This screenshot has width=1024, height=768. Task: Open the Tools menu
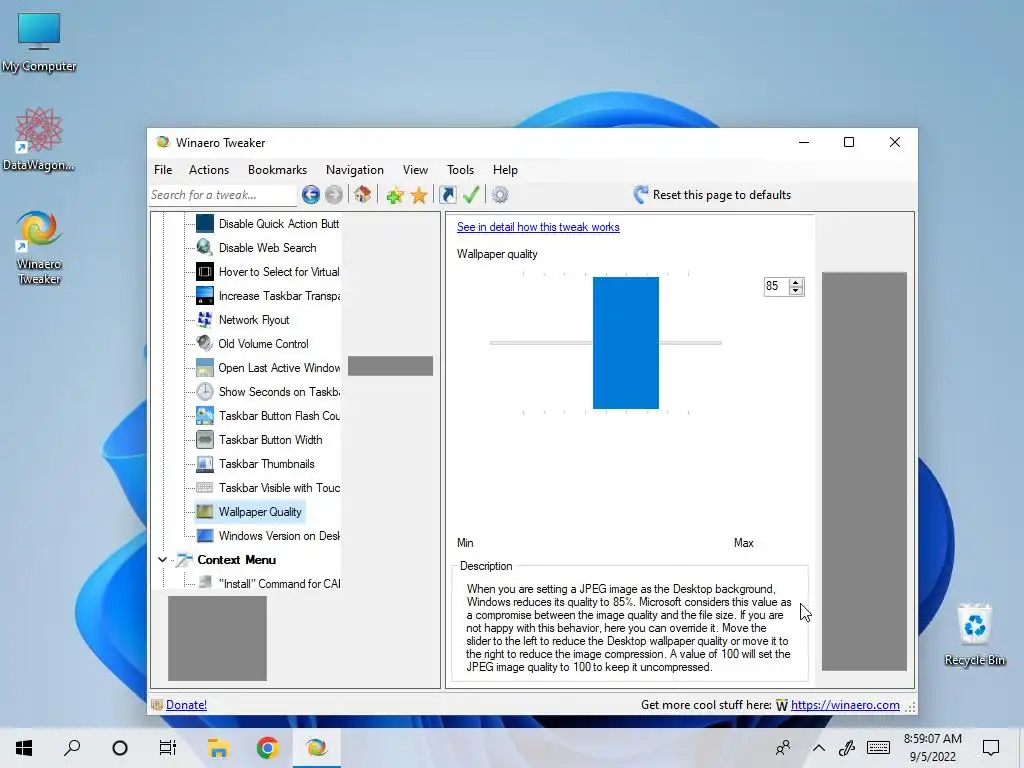460,170
